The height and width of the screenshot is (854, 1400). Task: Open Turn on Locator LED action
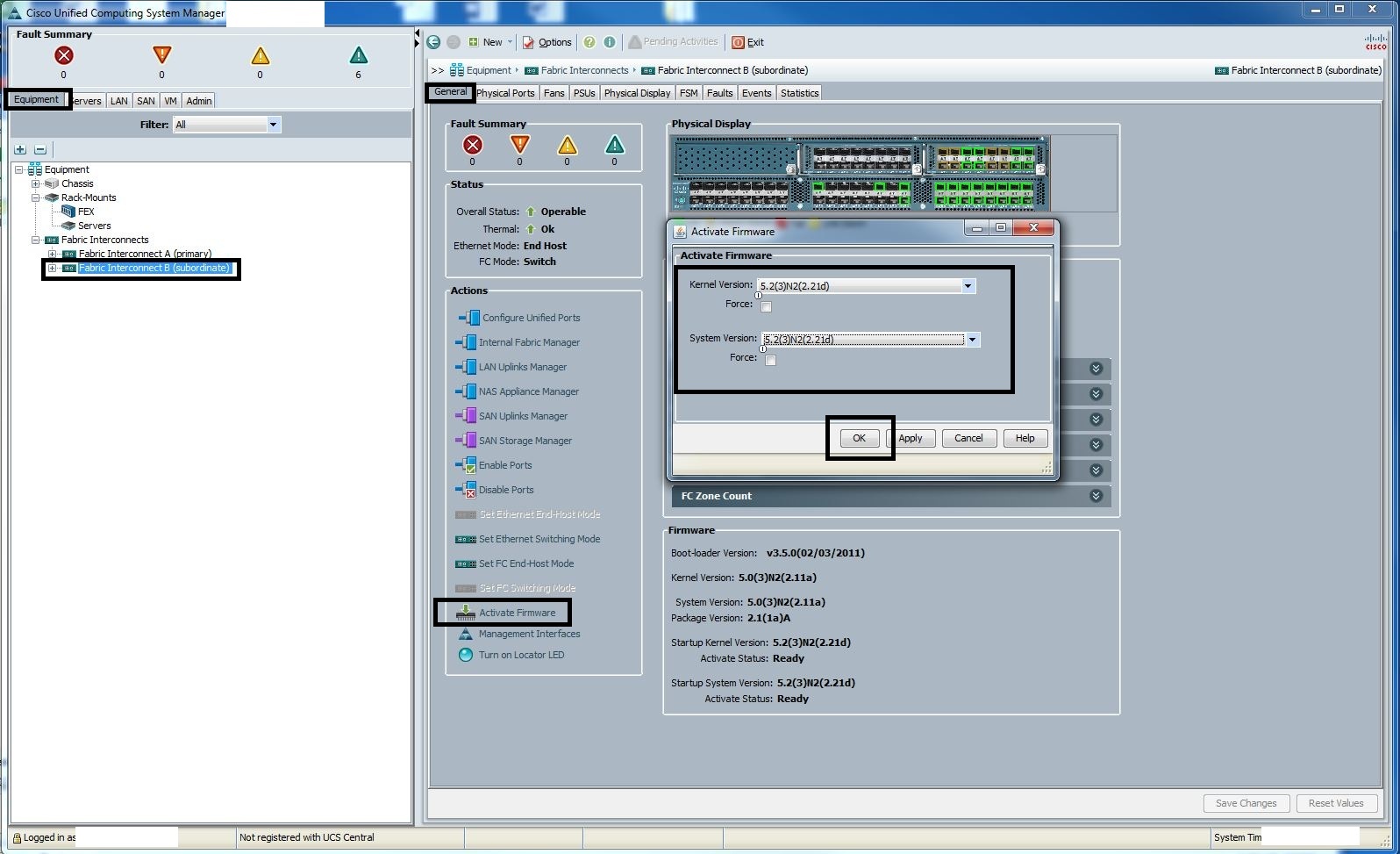pos(521,655)
